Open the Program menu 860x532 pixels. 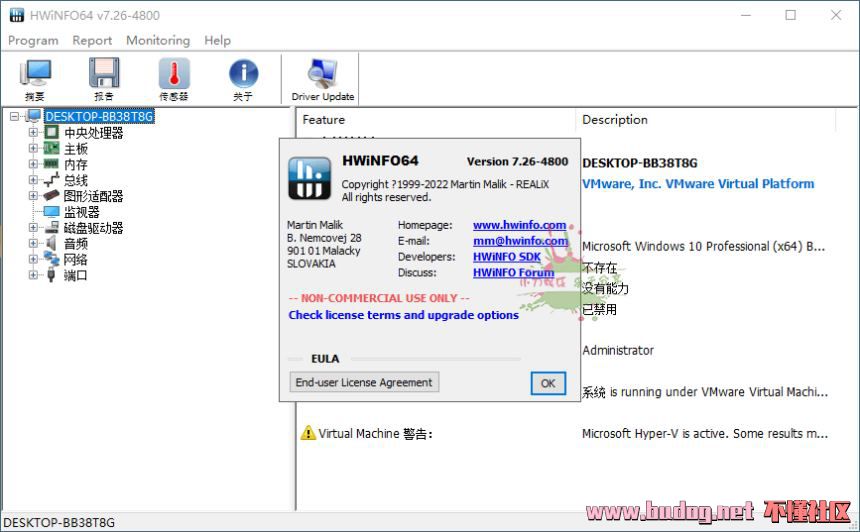click(x=33, y=40)
